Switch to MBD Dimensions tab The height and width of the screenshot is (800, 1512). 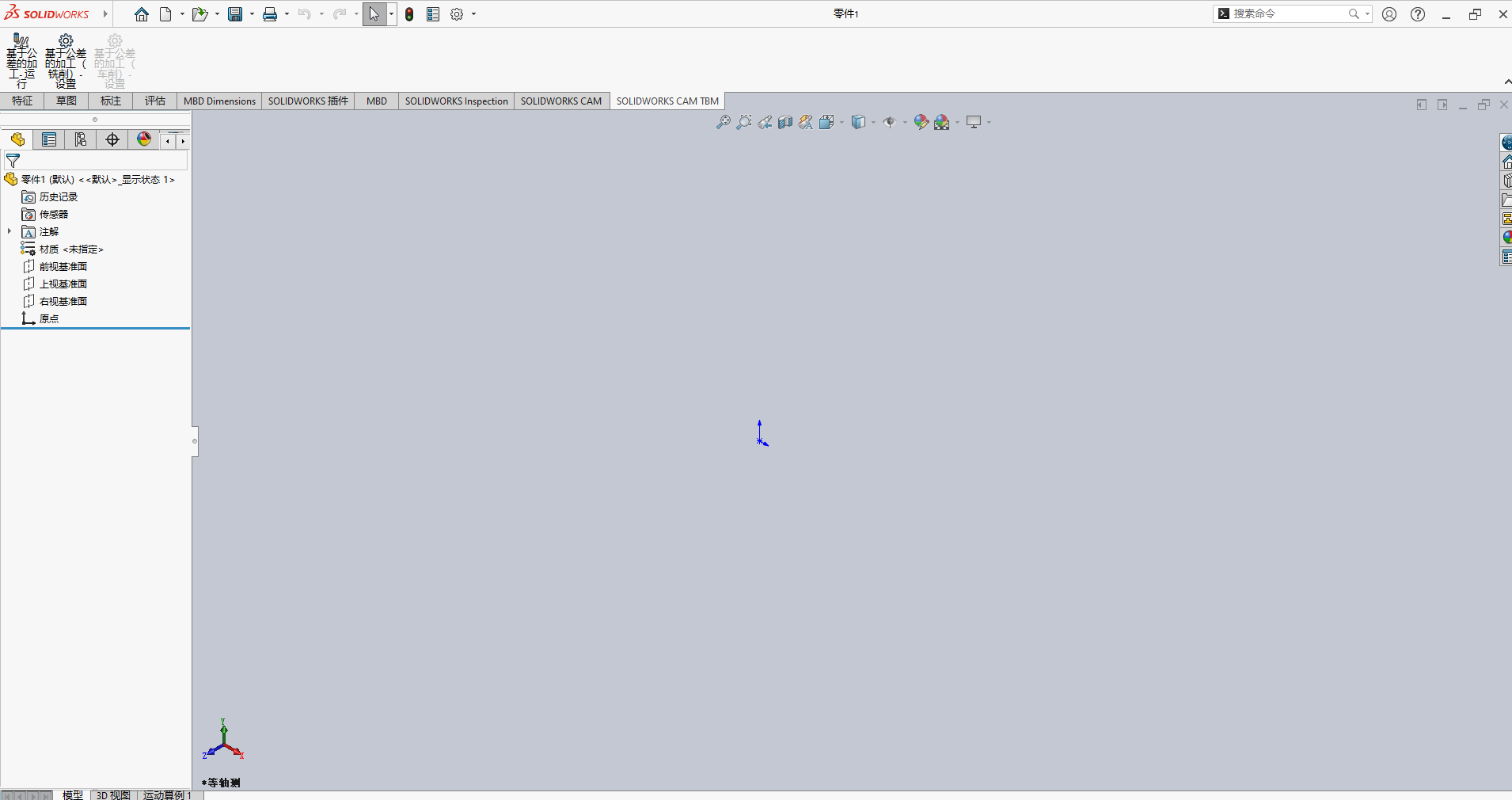pyautogui.click(x=219, y=101)
